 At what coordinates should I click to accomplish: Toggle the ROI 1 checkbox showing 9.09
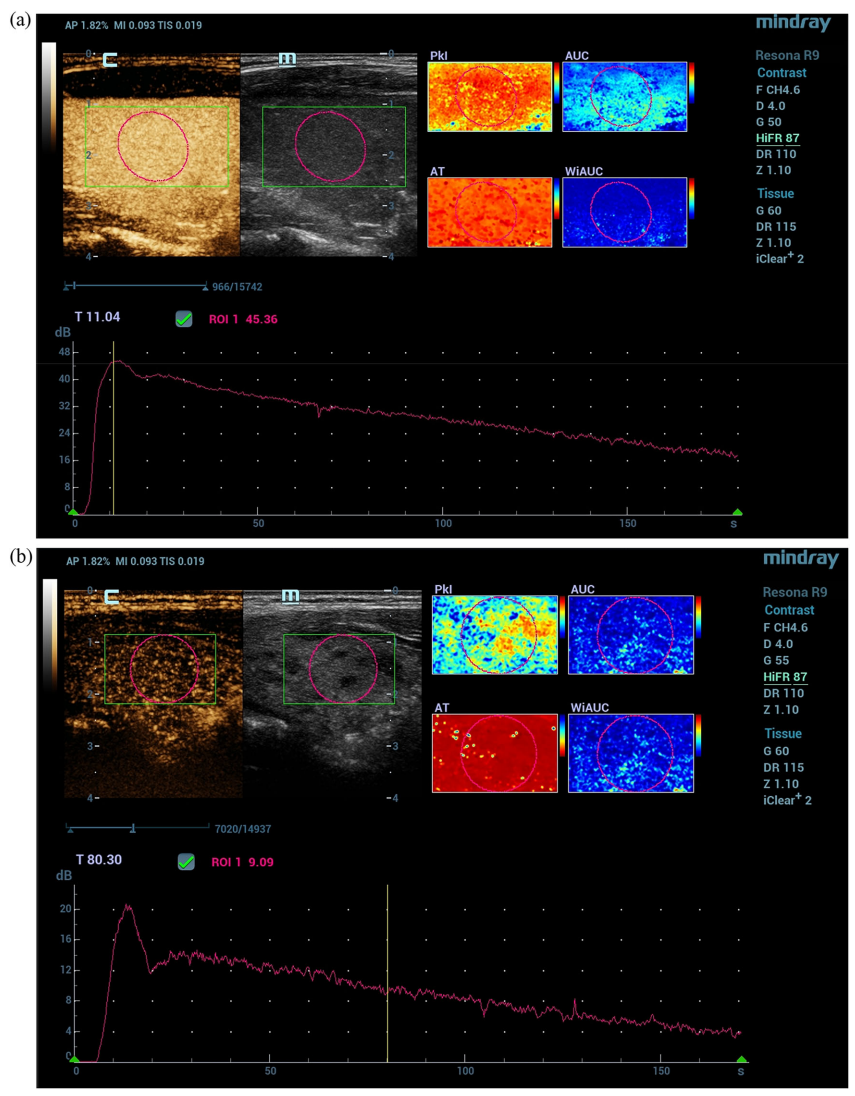[186, 861]
